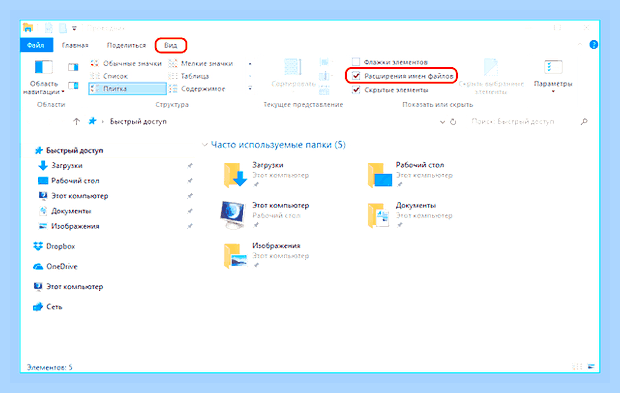Toggle the details pane icon

(73, 85)
